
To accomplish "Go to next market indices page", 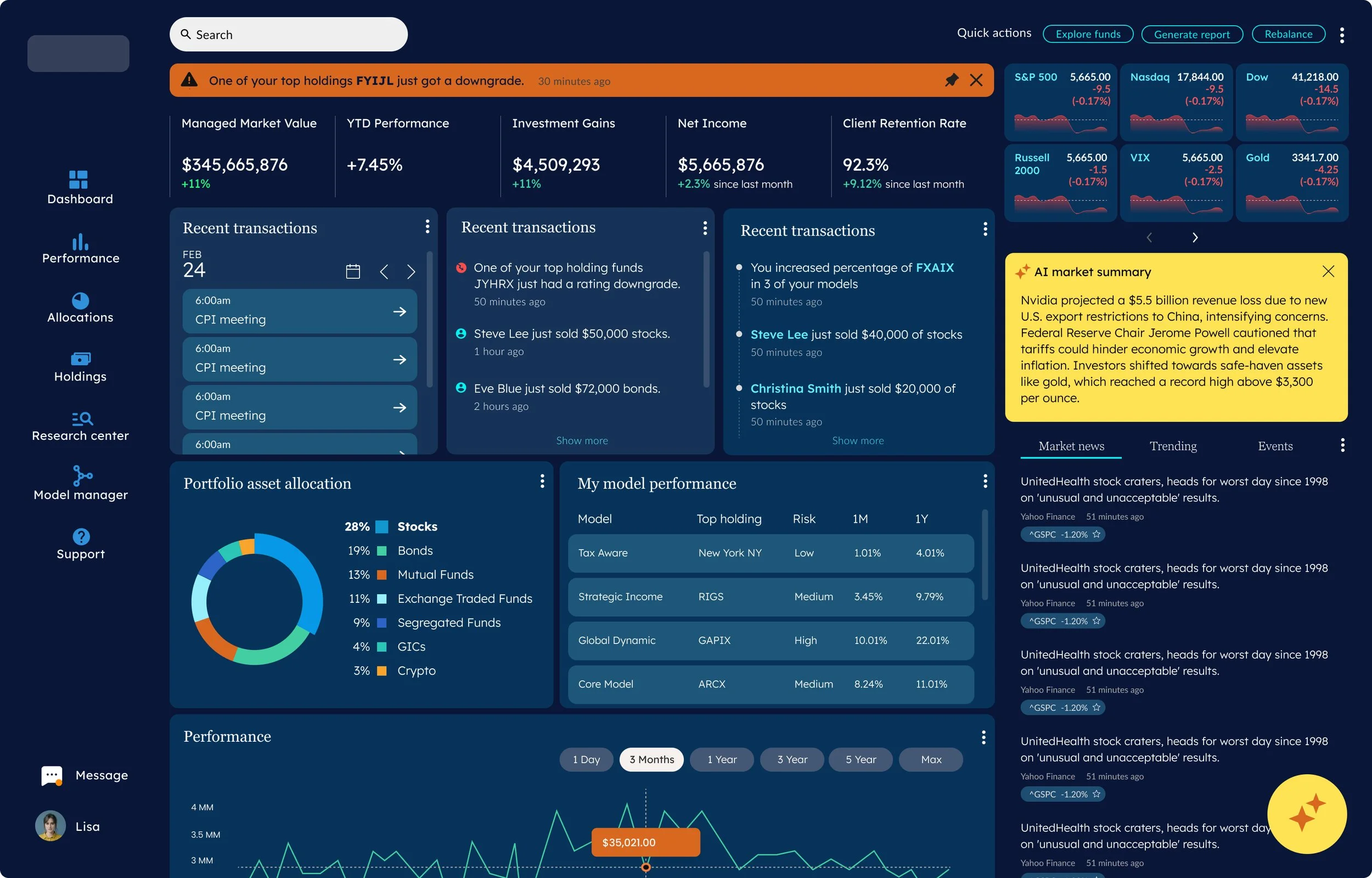I will pyautogui.click(x=1195, y=238).
